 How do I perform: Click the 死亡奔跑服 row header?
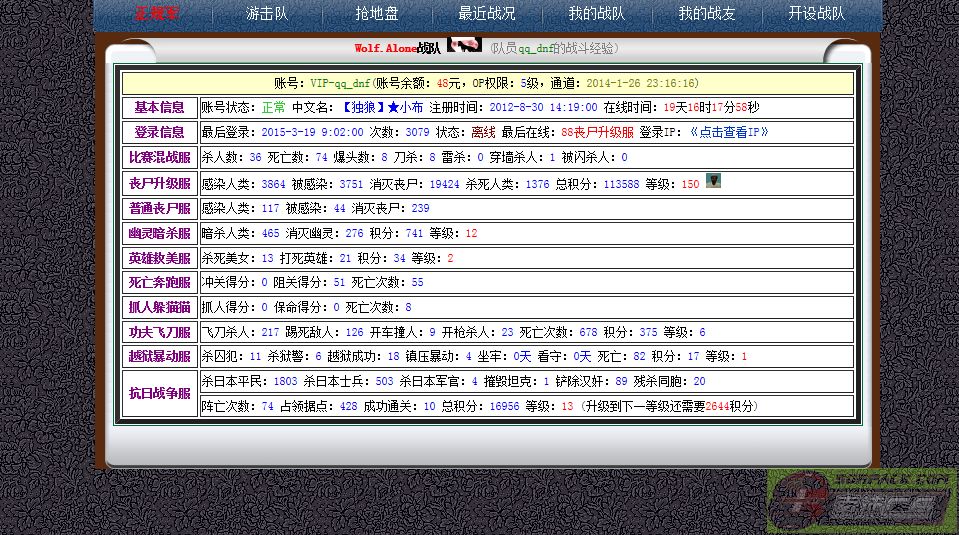click(160, 282)
